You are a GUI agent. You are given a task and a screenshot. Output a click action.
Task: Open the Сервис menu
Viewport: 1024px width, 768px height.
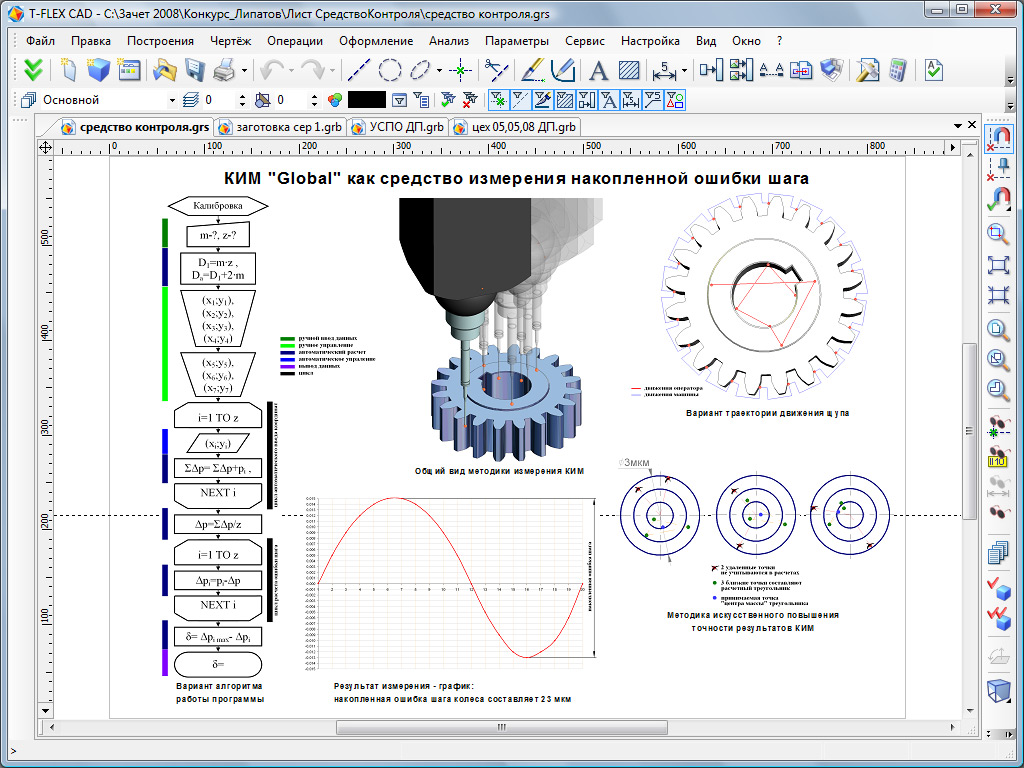584,40
